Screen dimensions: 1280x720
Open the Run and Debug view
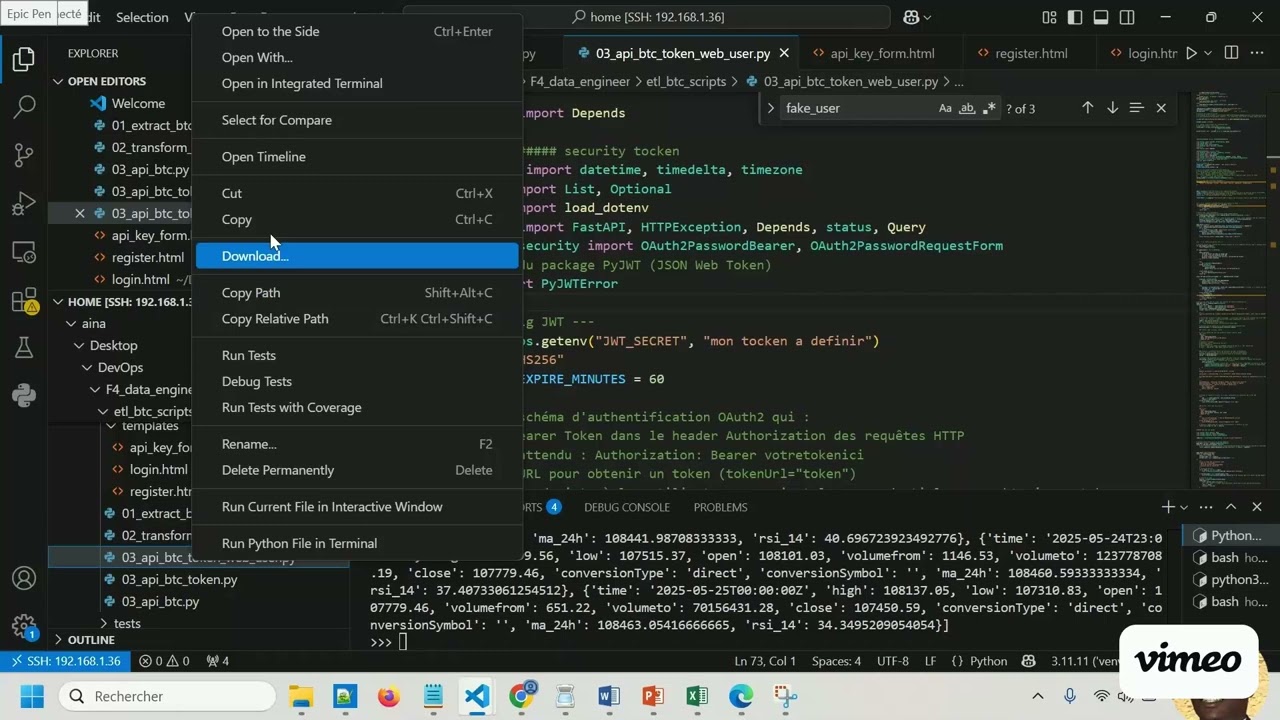pos(24,204)
